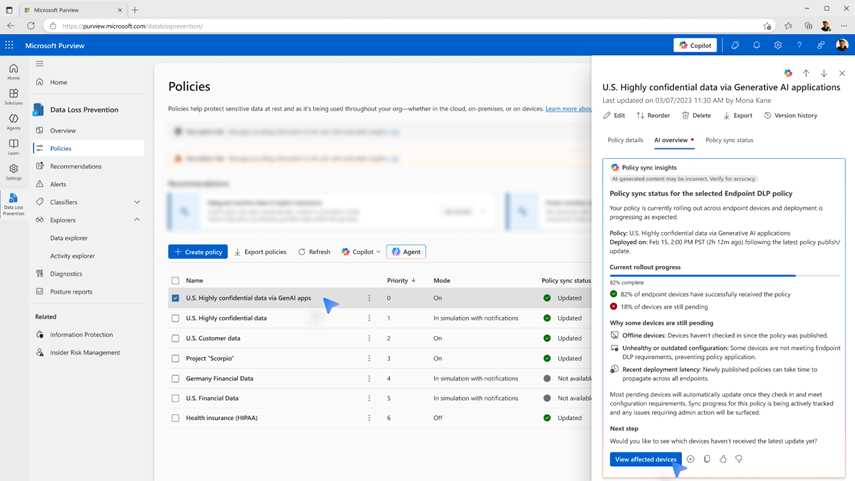The width and height of the screenshot is (855, 481).
Task: Open the app launcher waffle icon
Action: [x=9, y=45]
